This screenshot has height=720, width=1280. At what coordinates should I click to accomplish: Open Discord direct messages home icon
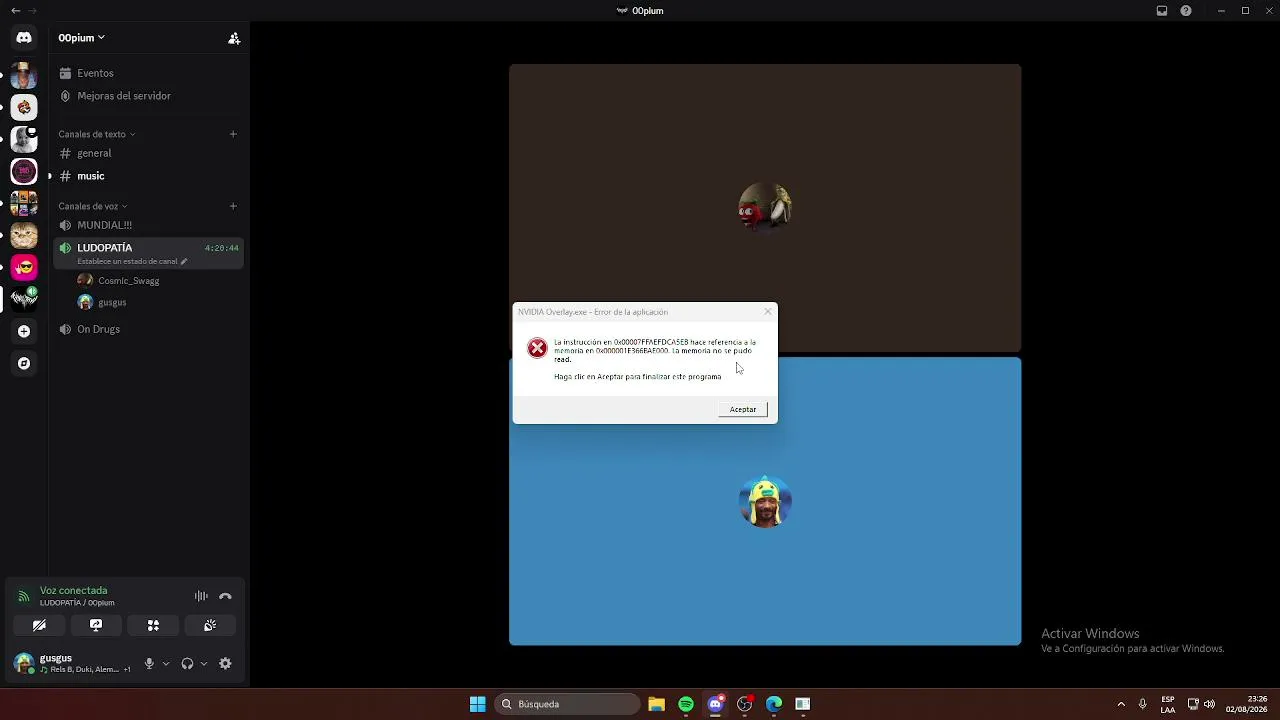click(x=24, y=38)
